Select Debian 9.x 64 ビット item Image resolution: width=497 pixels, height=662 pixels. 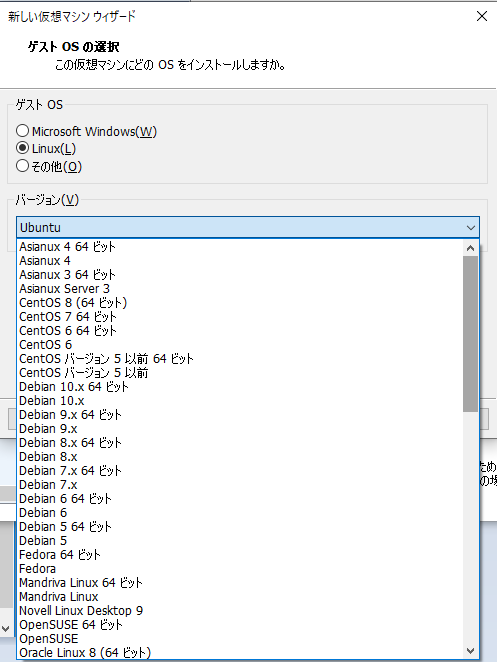point(241,415)
